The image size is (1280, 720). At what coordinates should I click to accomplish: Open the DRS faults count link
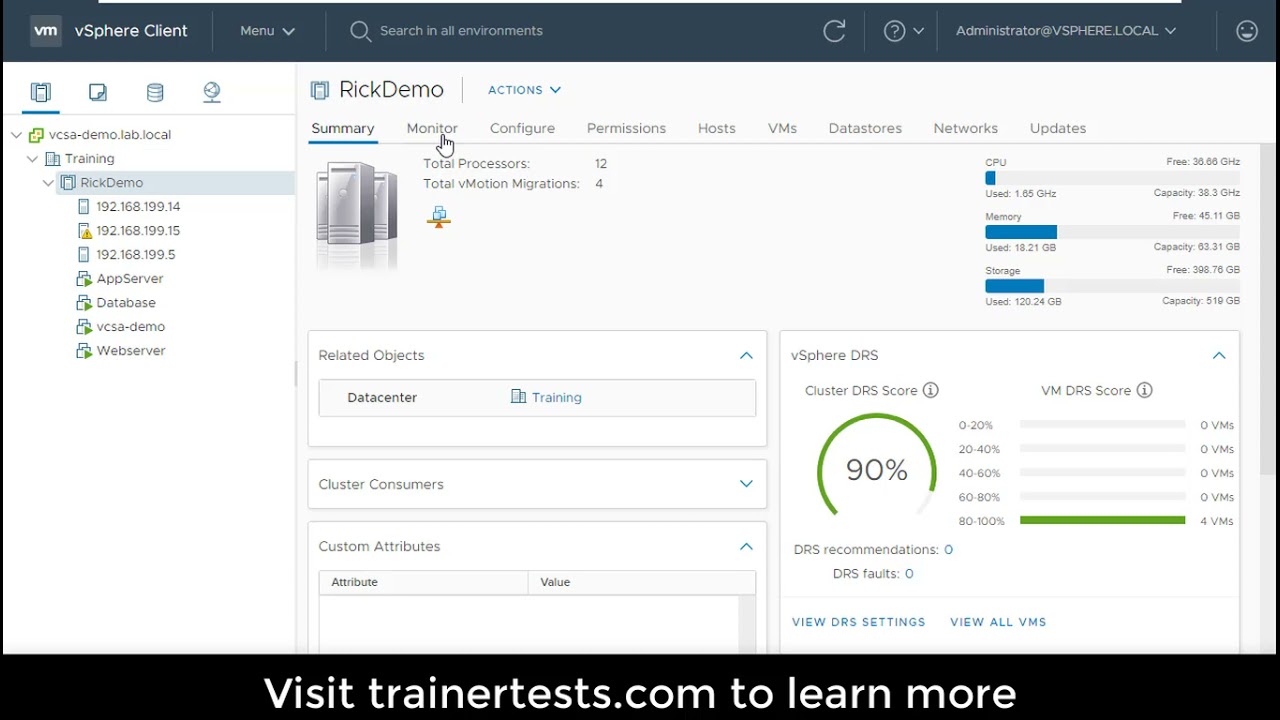point(909,574)
